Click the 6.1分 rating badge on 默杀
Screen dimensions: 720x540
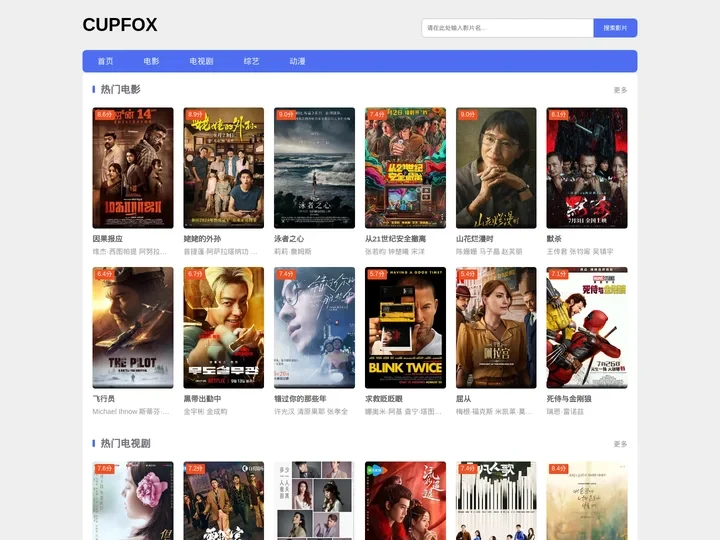point(558,114)
